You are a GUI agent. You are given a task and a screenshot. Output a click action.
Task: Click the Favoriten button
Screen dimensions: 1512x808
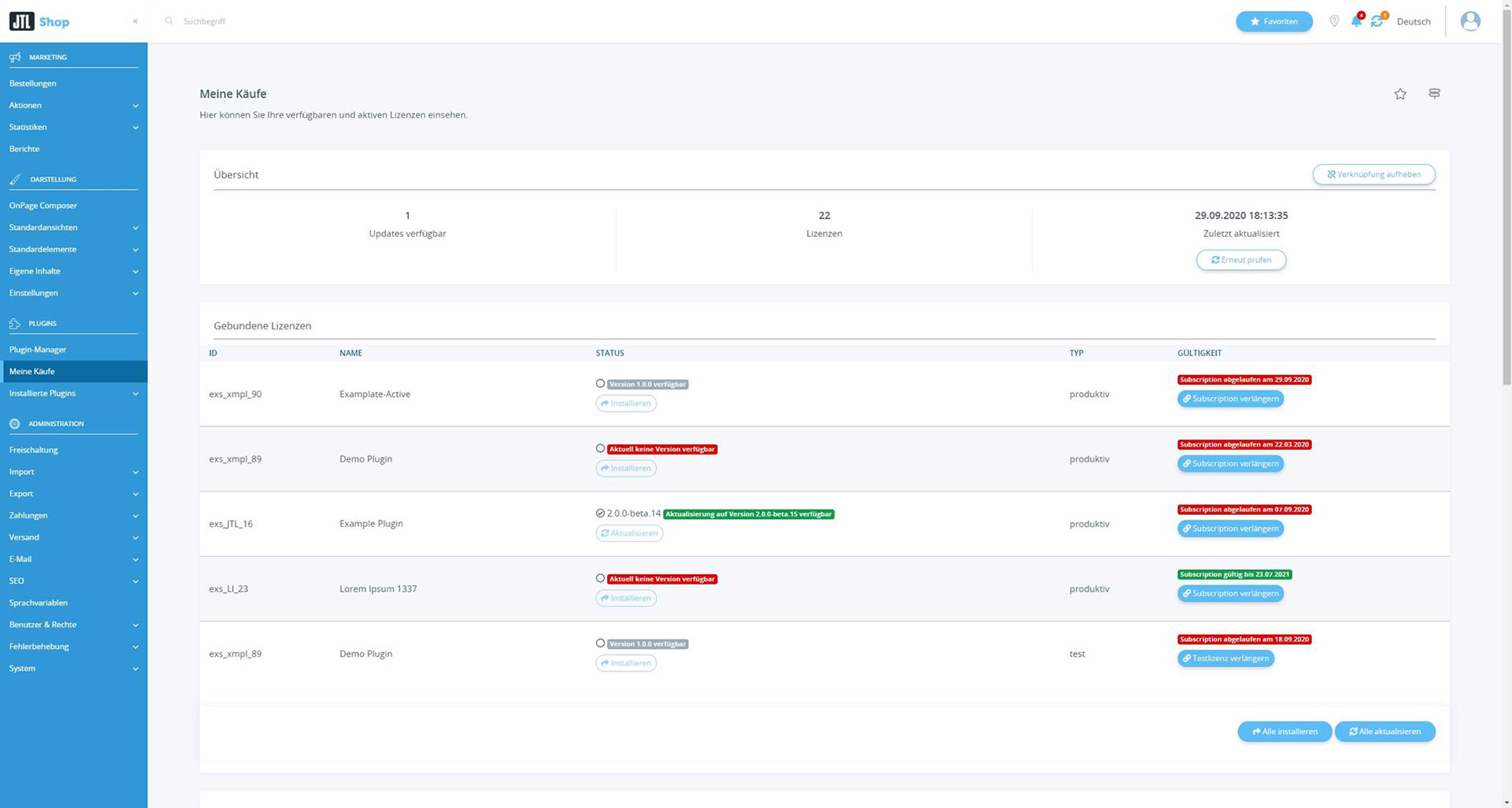(x=1274, y=21)
